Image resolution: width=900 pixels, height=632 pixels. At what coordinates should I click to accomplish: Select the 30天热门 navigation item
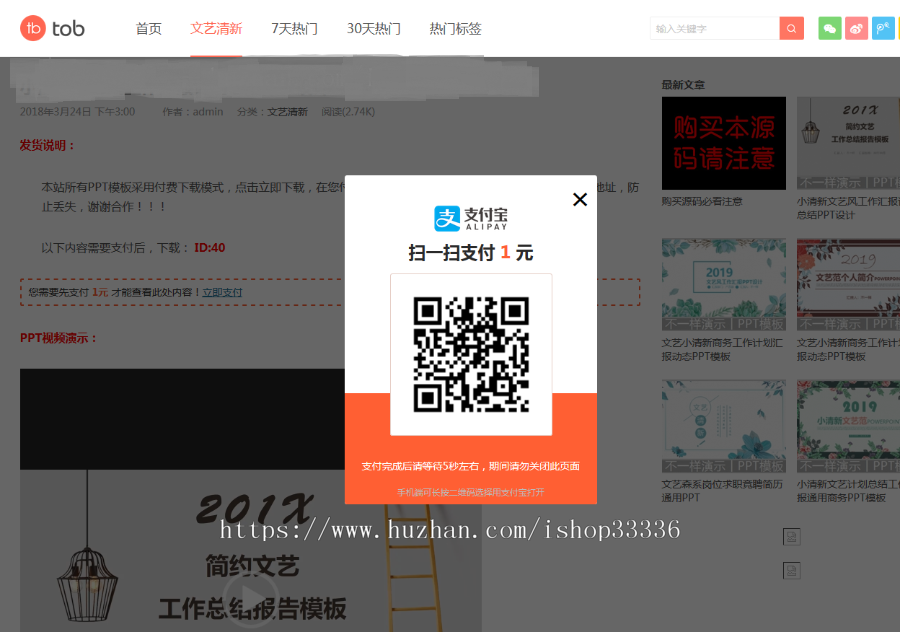click(x=373, y=29)
